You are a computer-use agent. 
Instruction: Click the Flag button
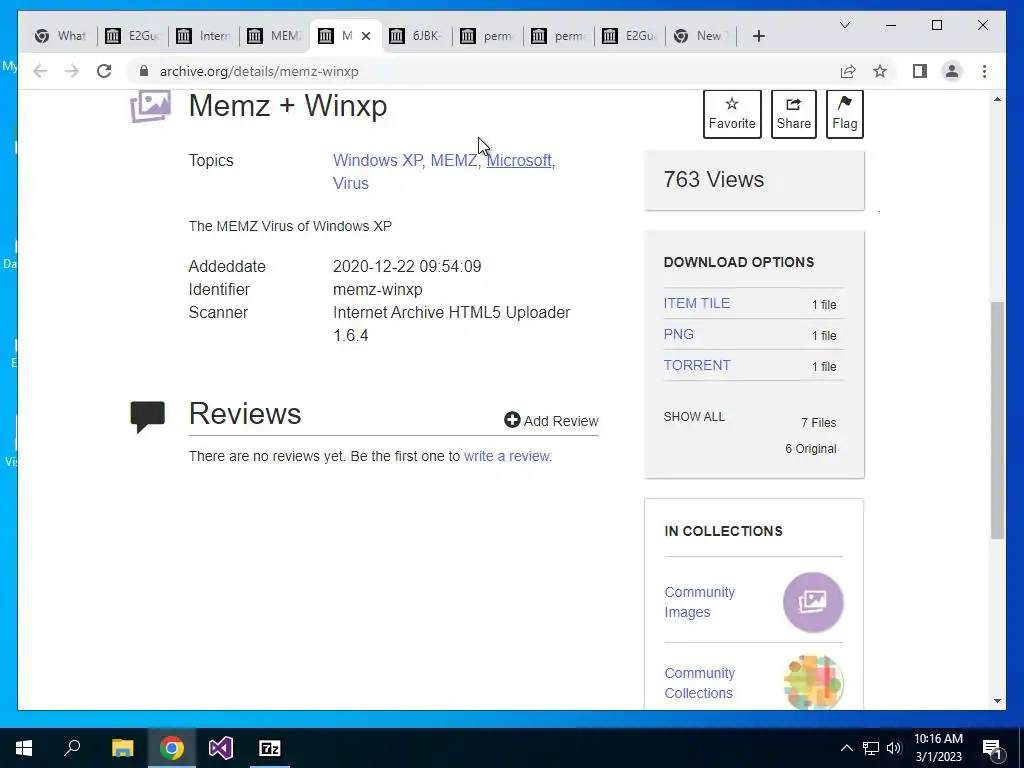coord(844,114)
